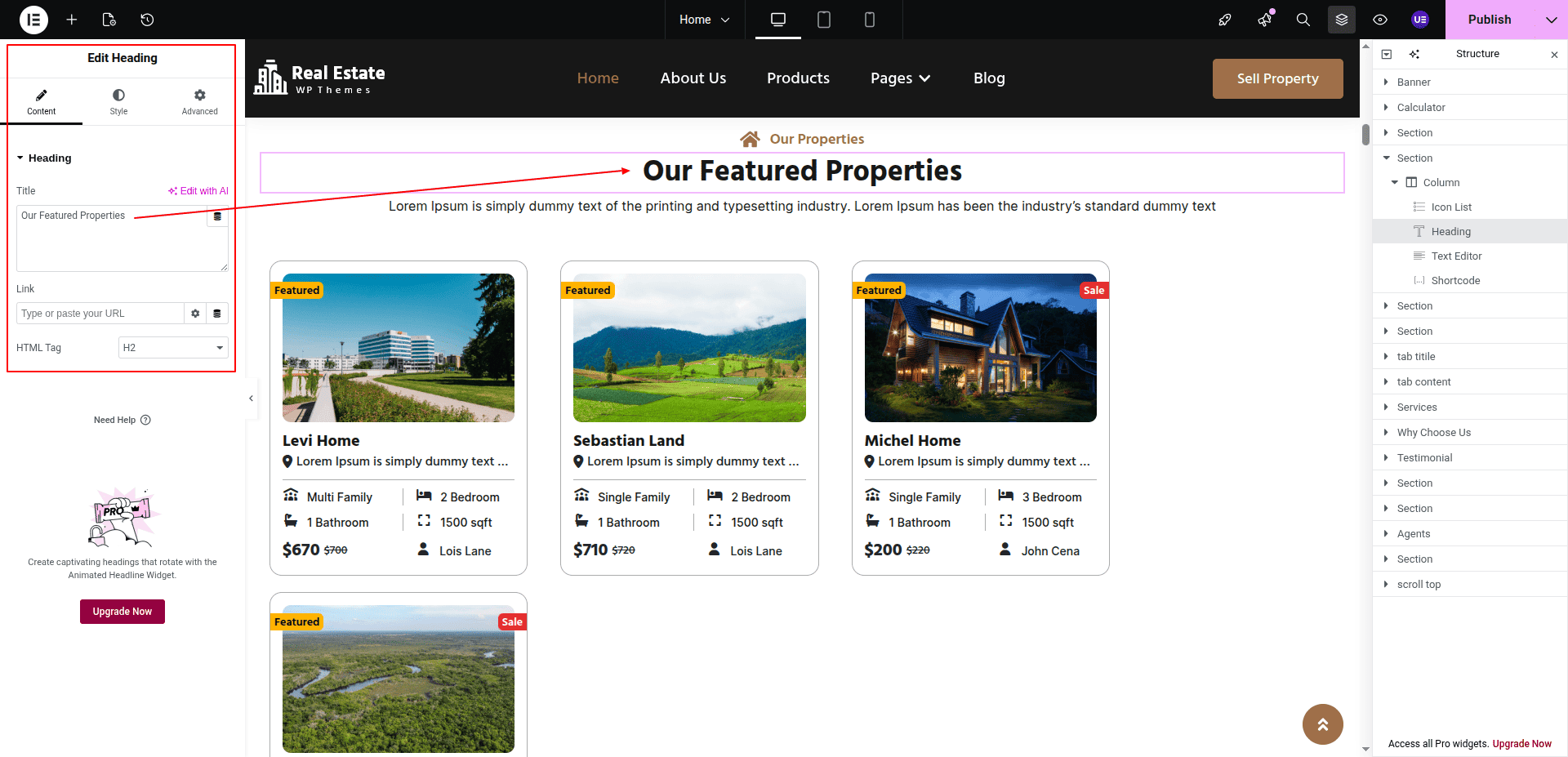The image size is (1568, 757).
Task: Click the Link URL input field
Action: click(100, 314)
